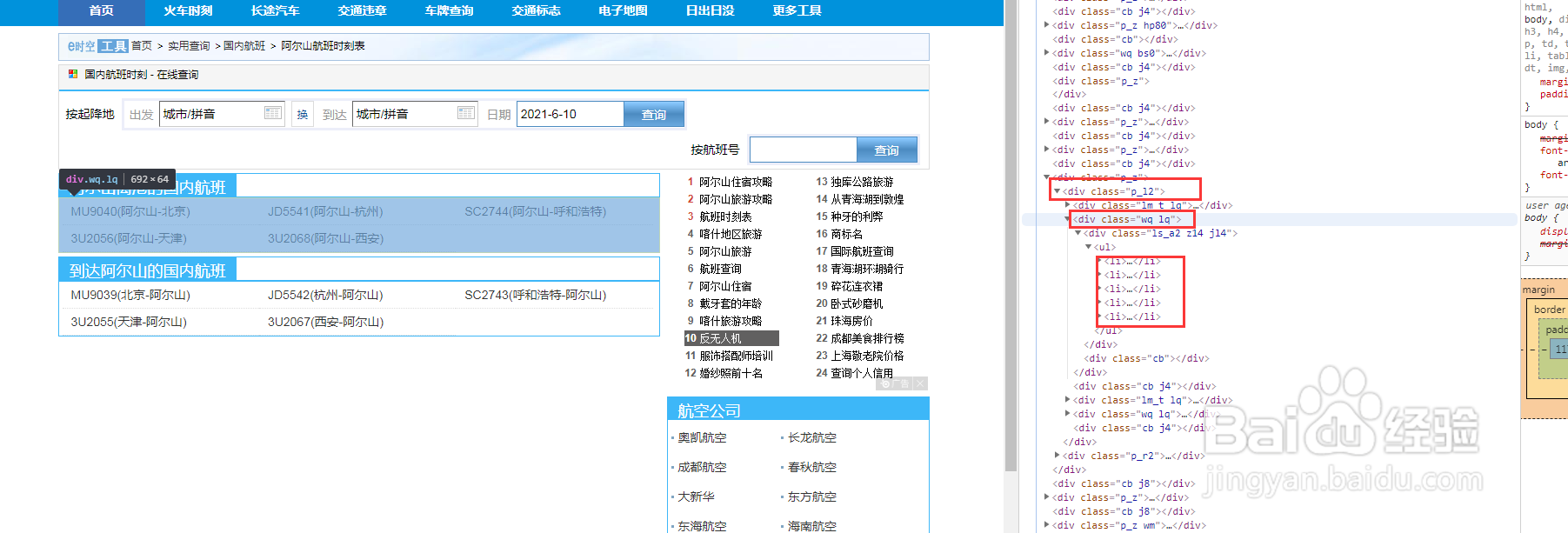The image size is (1568, 533).
Task: Click the 国内航班 breadcrumb link
Action: coord(244,46)
